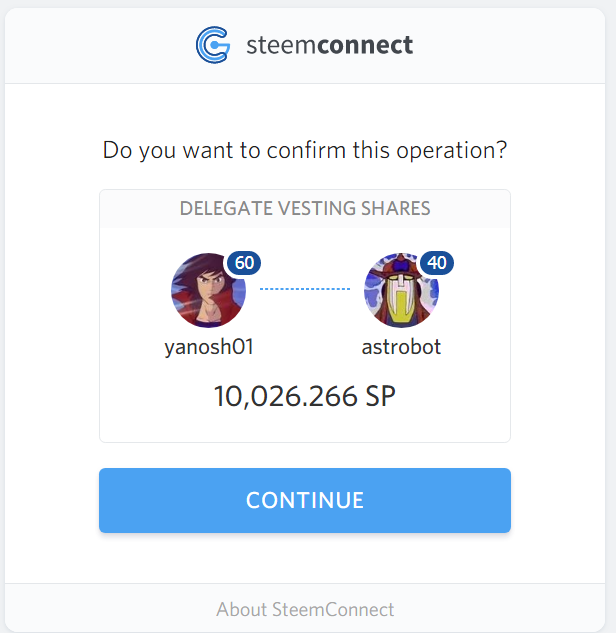616x633 pixels.
Task: Click the reputation badge showing 40
Action: pos(437,263)
